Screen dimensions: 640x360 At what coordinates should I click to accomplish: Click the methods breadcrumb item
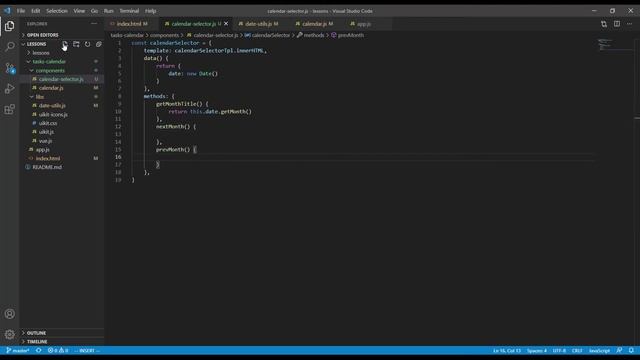click(310, 36)
